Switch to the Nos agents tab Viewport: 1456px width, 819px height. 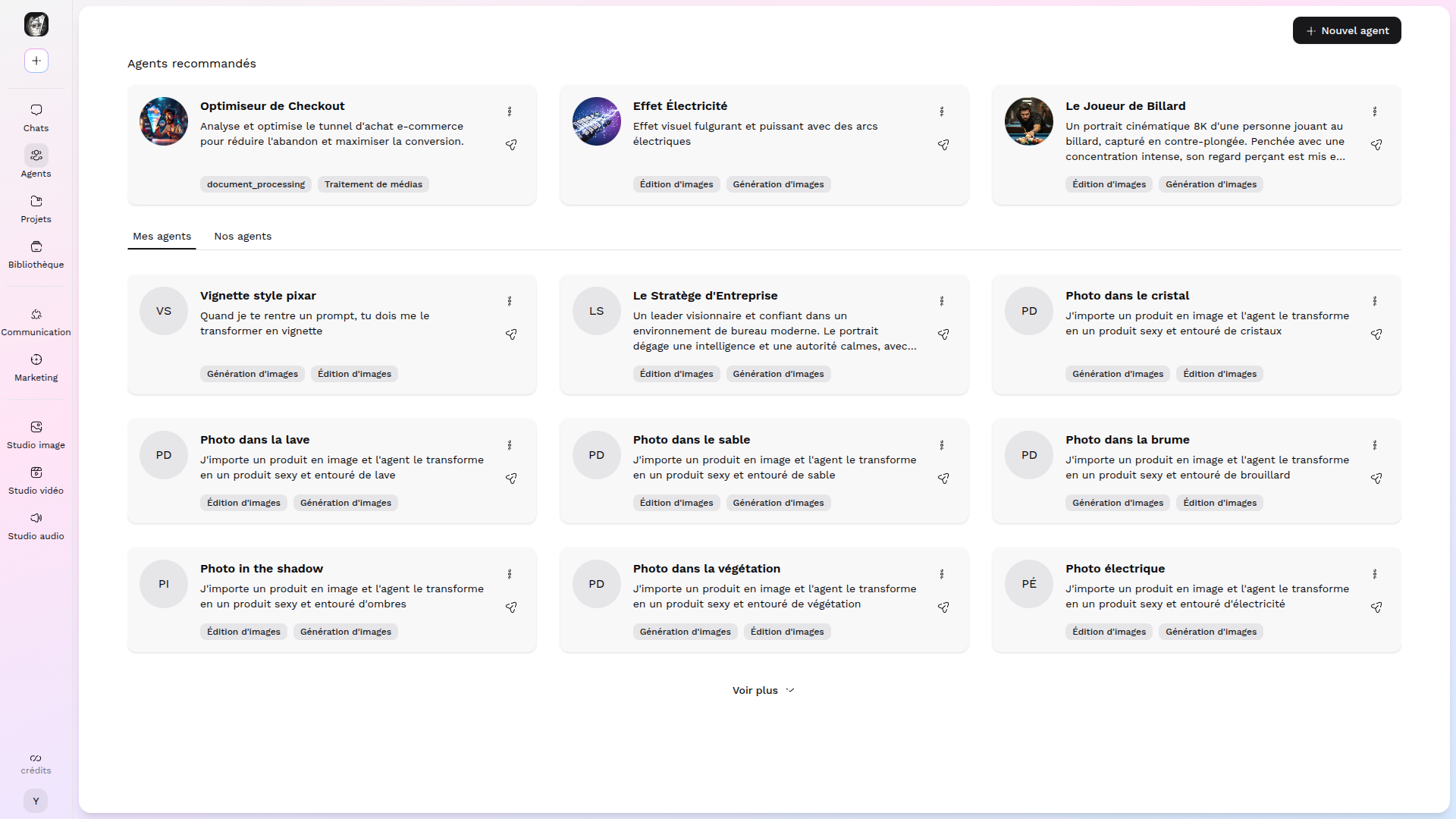pos(243,237)
